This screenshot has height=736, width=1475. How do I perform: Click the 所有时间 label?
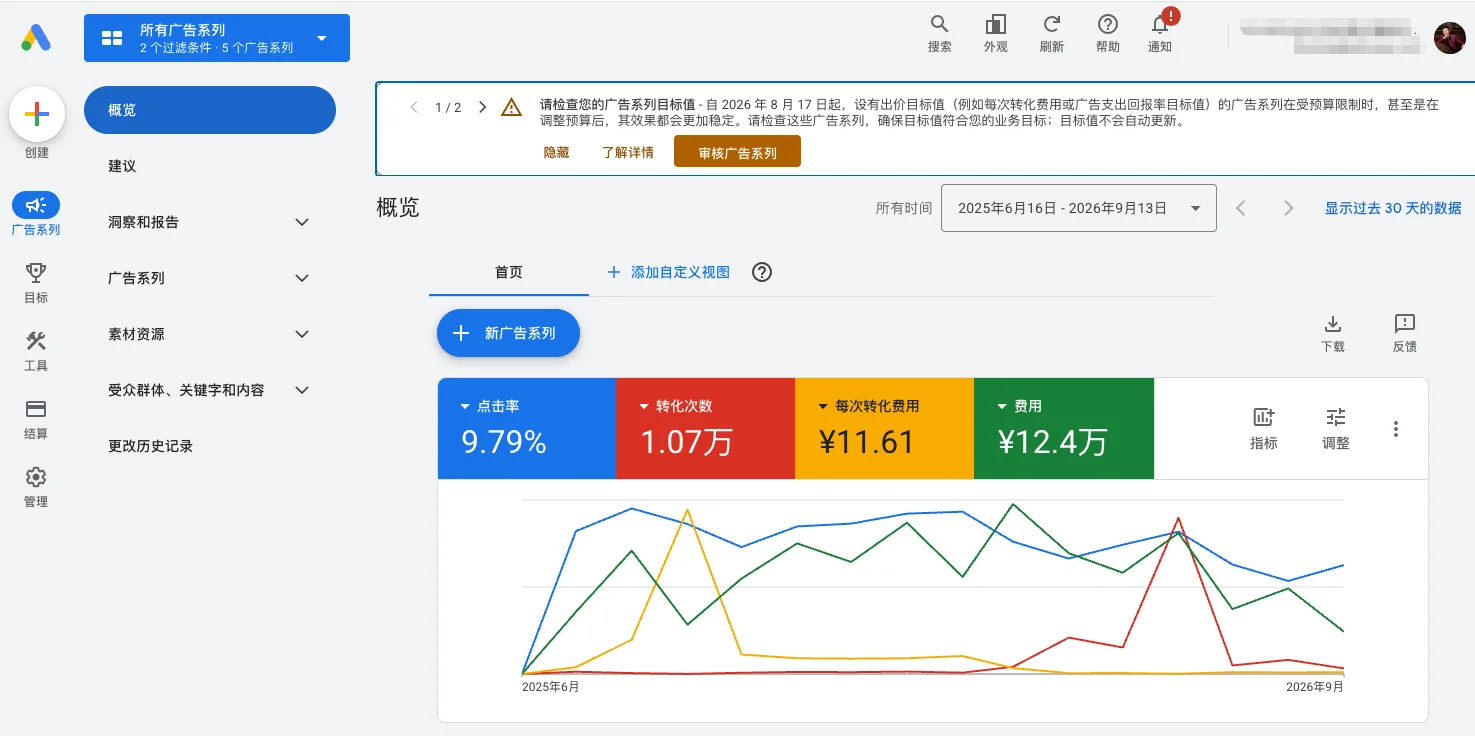coord(904,208)
